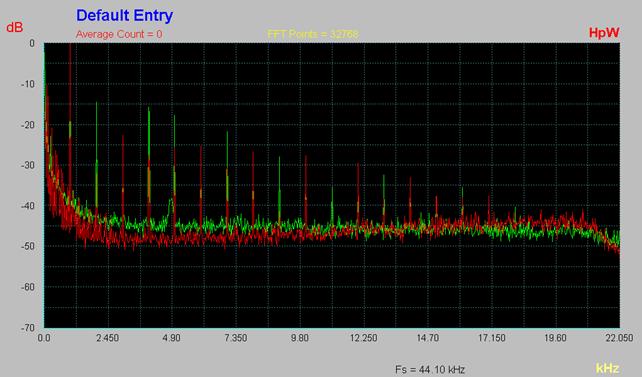Click the 12.250 frequency axis value
The height and width of the screenshot is (377, 642).
[x=363, y=338]
